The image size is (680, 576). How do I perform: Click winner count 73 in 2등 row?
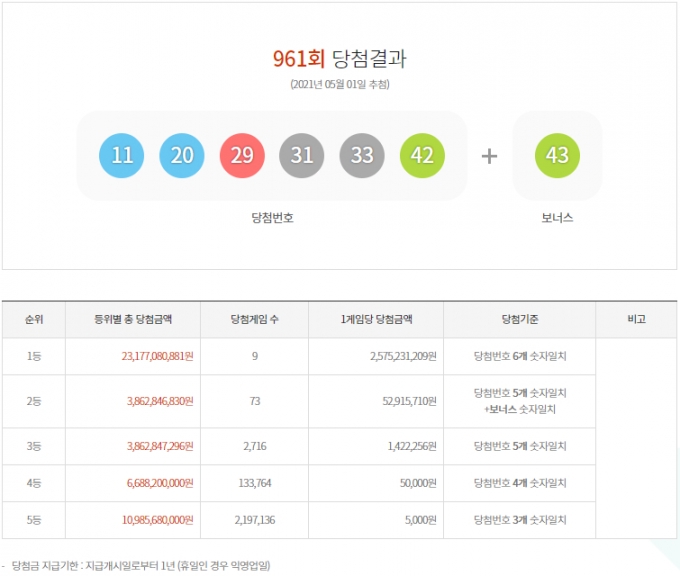(255, 401)
